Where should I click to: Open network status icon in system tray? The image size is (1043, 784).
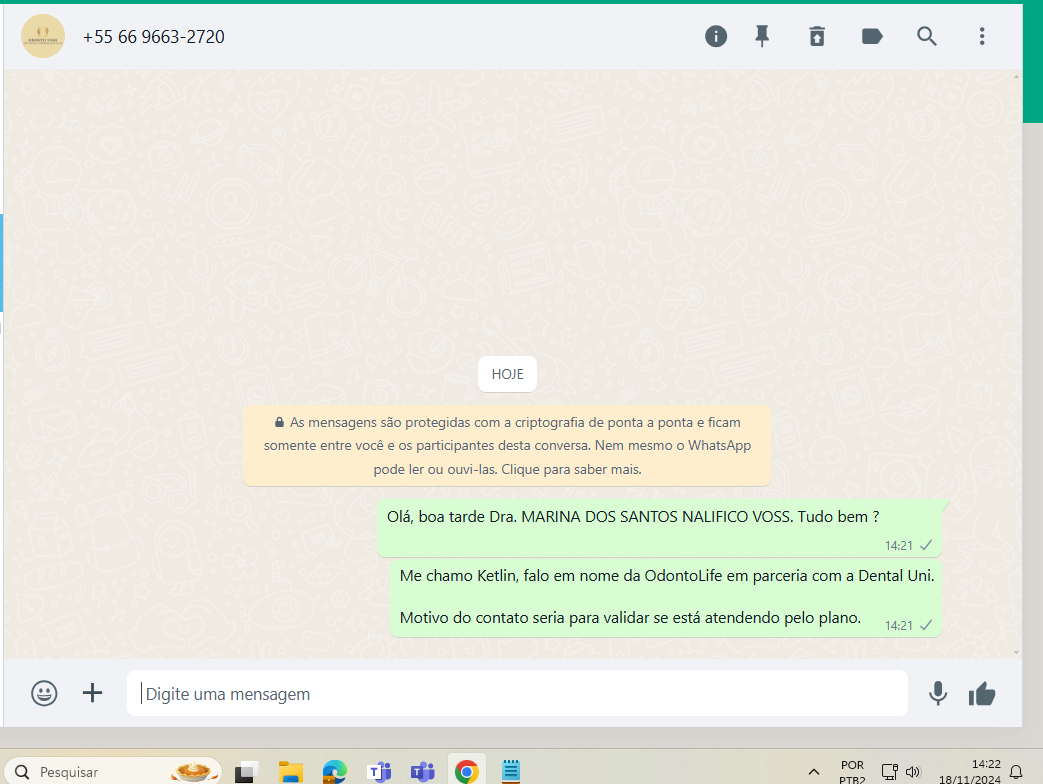(x=890, y=771)
